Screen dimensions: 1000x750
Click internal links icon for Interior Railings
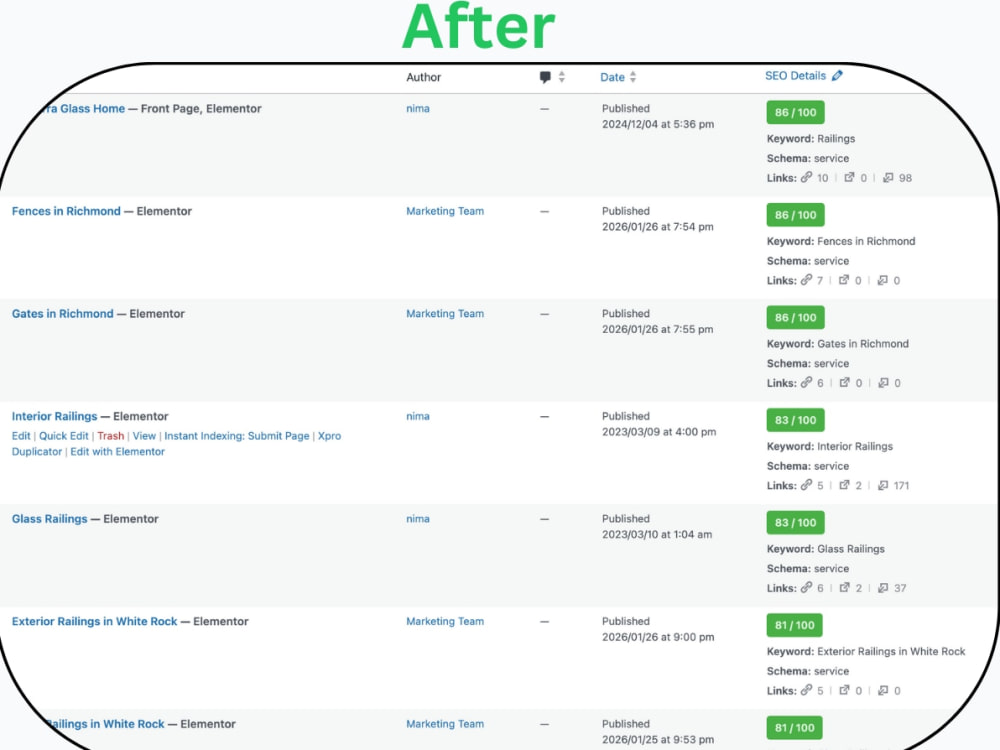pos(807,485)
